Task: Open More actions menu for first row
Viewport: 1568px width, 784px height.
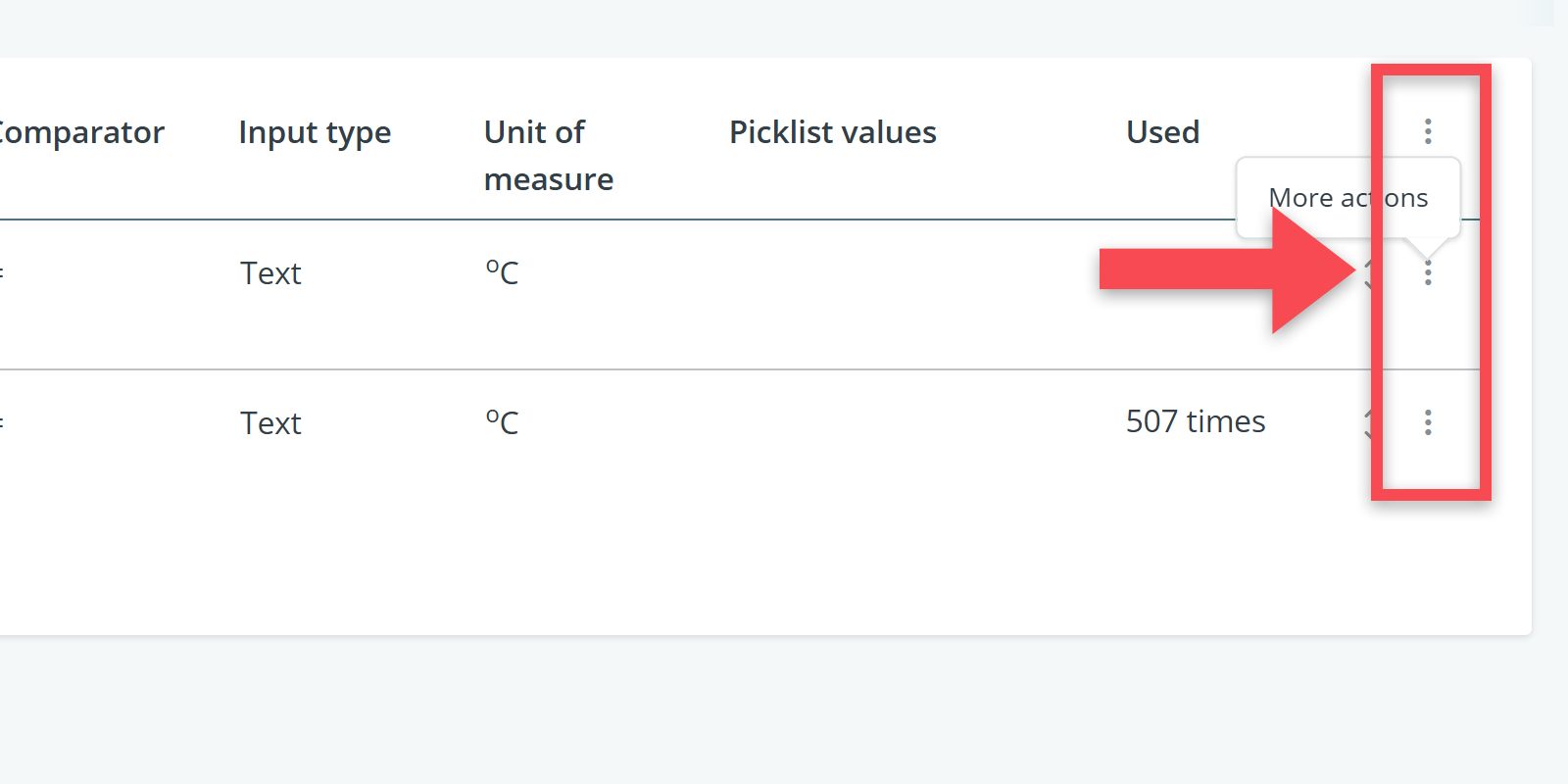Action: (x=1428, y=272)
